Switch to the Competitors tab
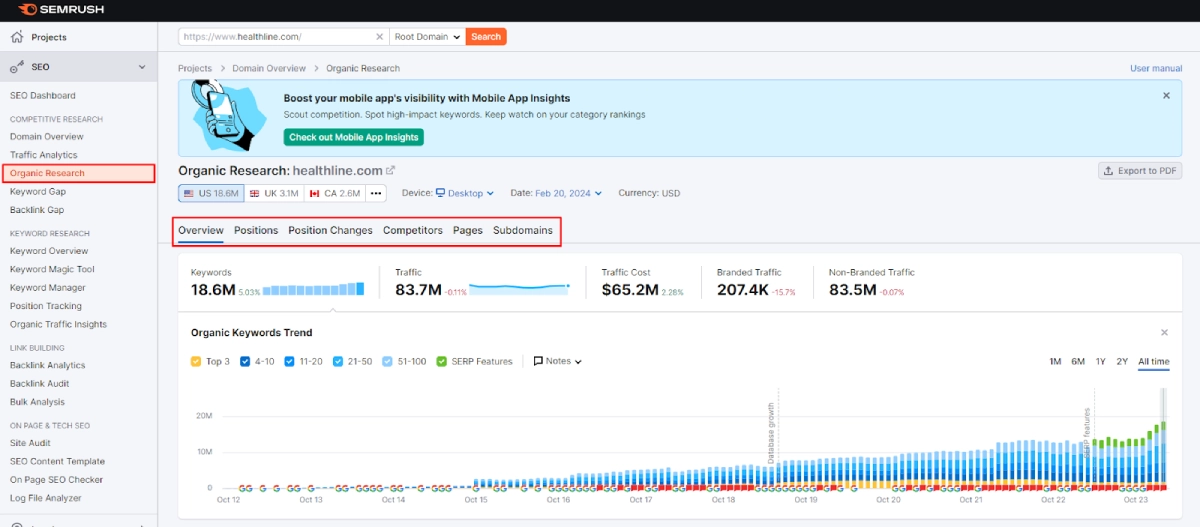 [413, 230]
